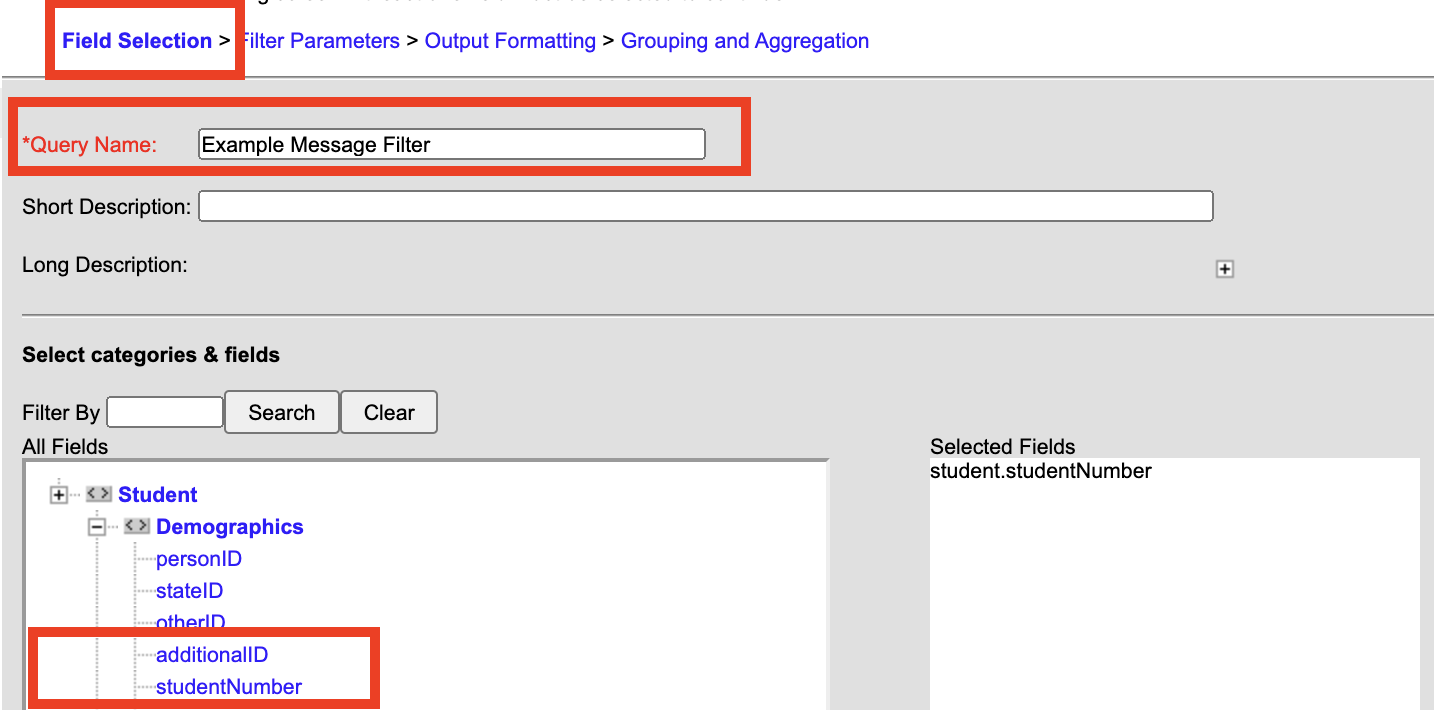Select the stateID field
The width and height of the screenshot is (1434, 710).
click(189, 591)
